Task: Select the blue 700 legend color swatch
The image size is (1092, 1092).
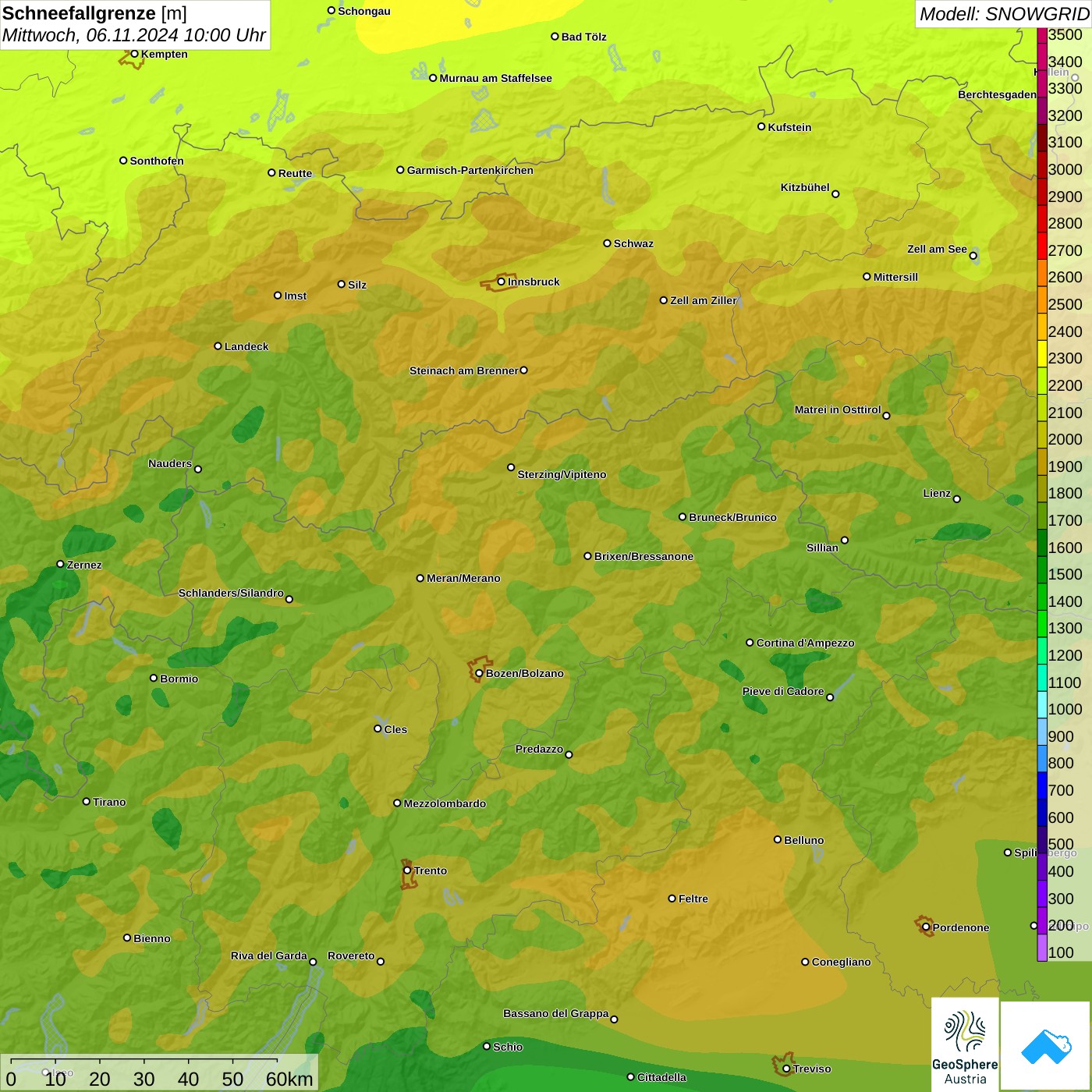Action: [x=1042, y=786]
